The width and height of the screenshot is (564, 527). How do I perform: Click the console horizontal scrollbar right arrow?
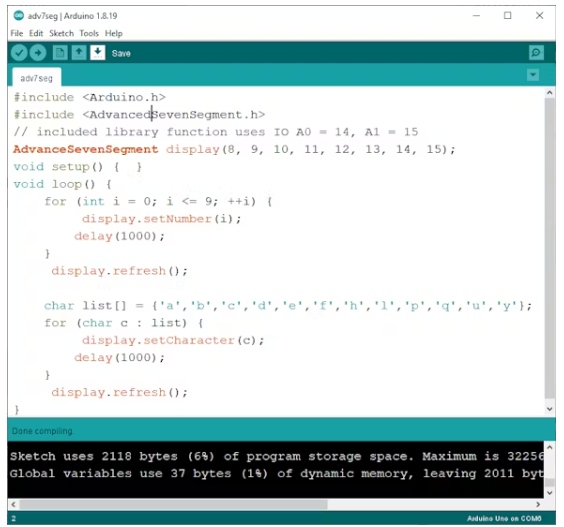[538, 504]
